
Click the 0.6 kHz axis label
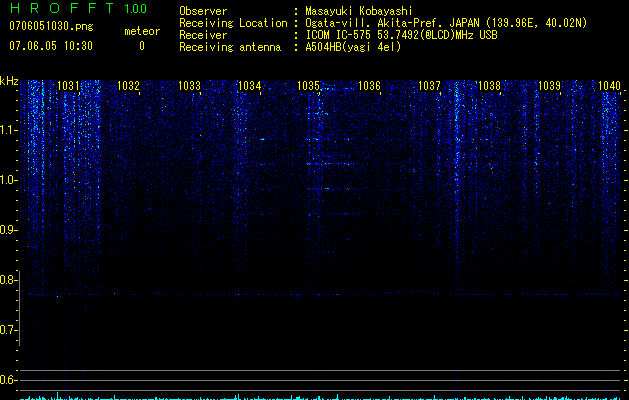pyautogui.click(x=7, y=380)
